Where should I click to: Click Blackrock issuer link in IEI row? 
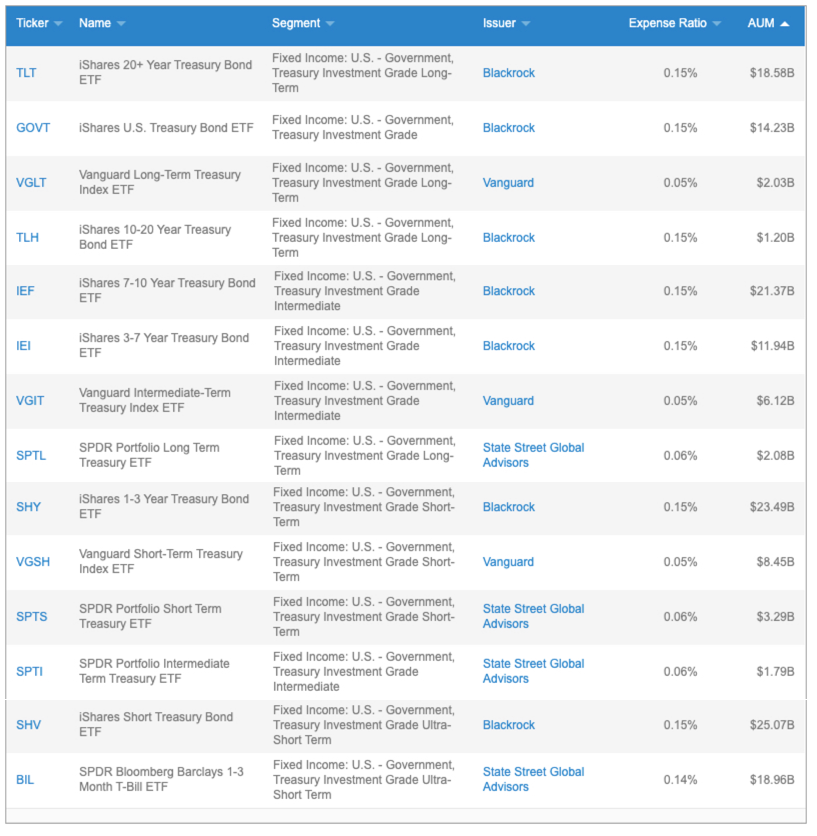[x=509, y=346]
